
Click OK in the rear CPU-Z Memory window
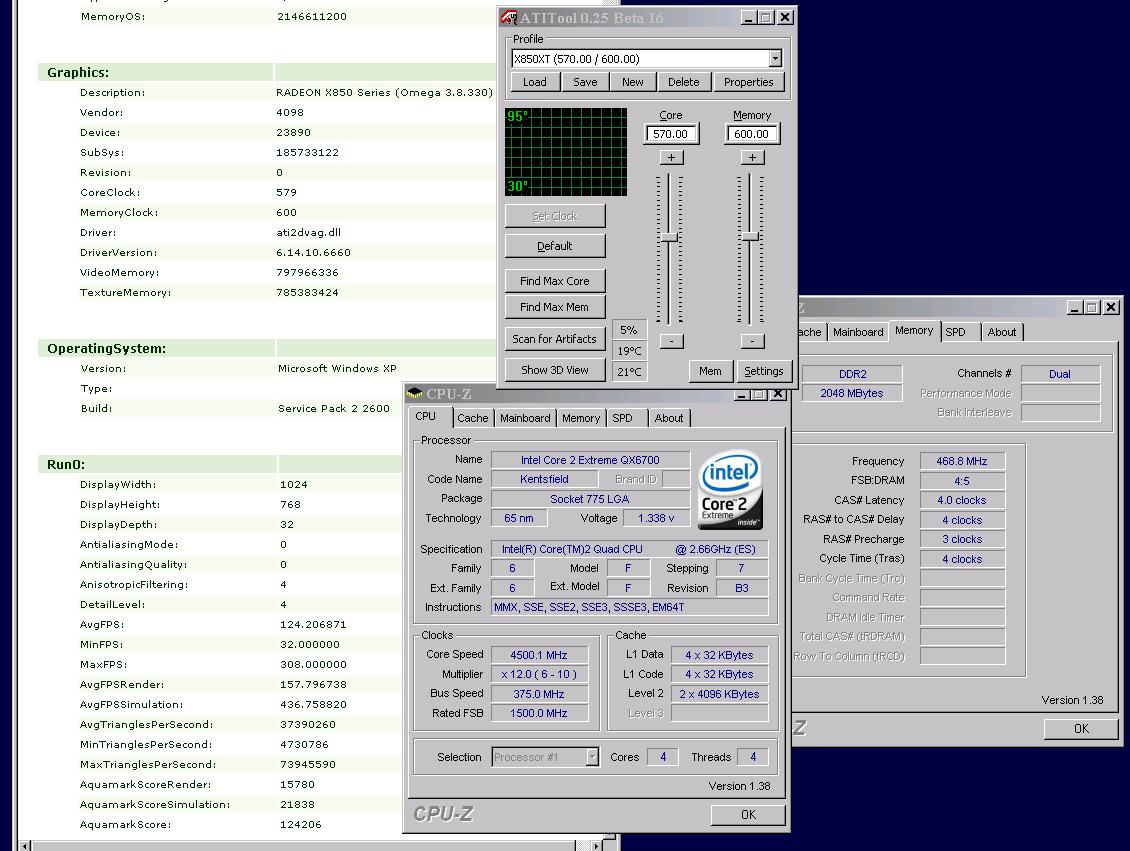point(1081,729)
